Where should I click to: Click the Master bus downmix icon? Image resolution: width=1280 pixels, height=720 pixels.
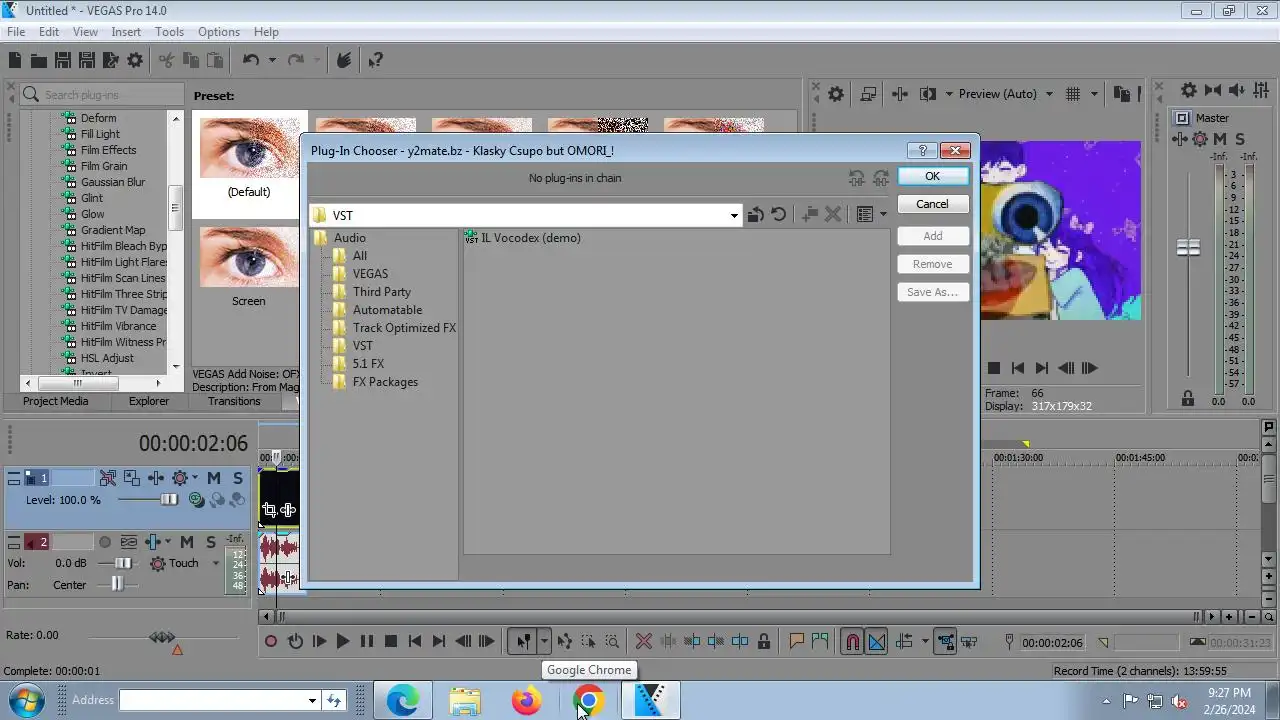1213,90
